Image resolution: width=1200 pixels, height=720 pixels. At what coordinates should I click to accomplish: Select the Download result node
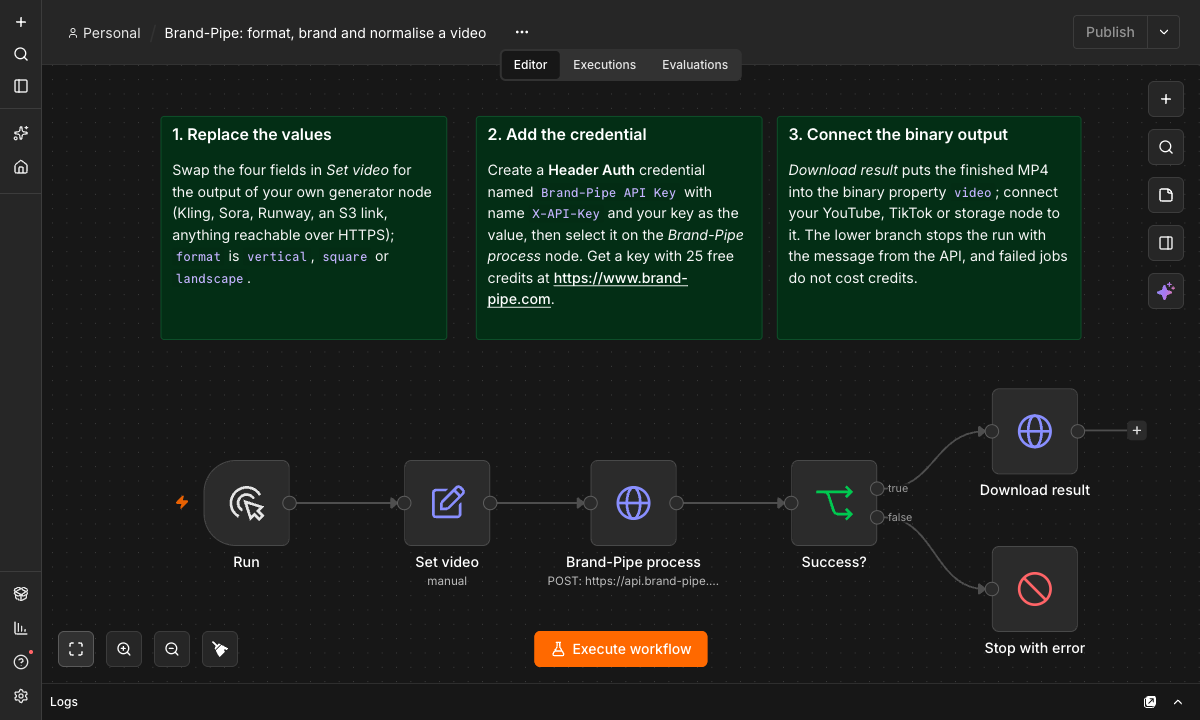1035,431
